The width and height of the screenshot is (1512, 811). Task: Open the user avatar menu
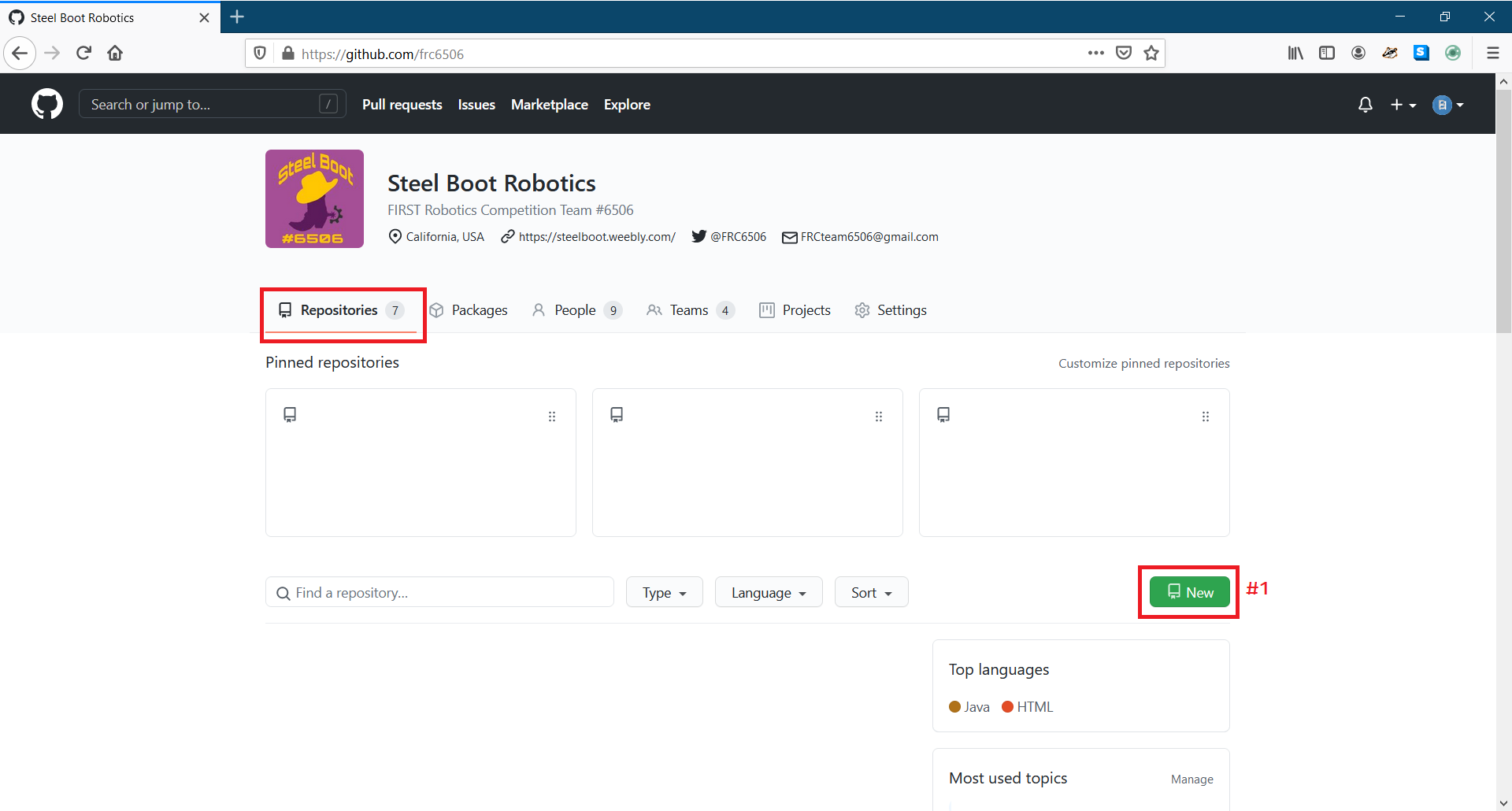(1448, 105)
